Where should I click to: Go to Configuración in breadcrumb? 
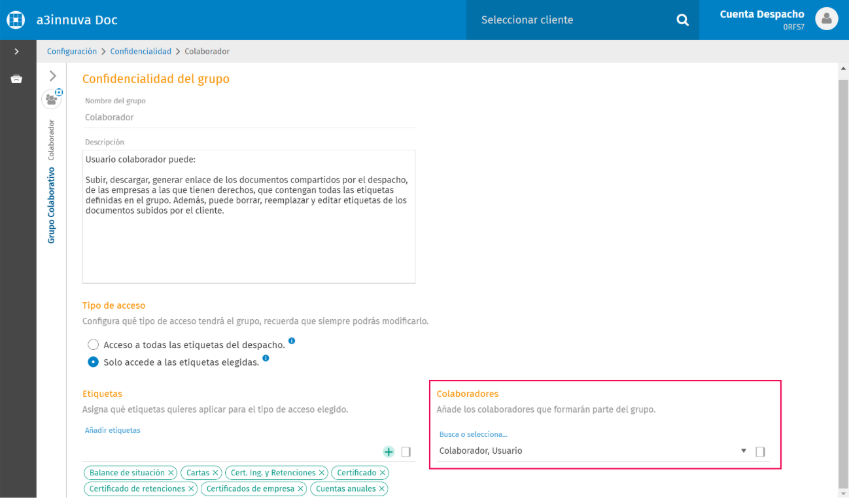tap(72, 51)
